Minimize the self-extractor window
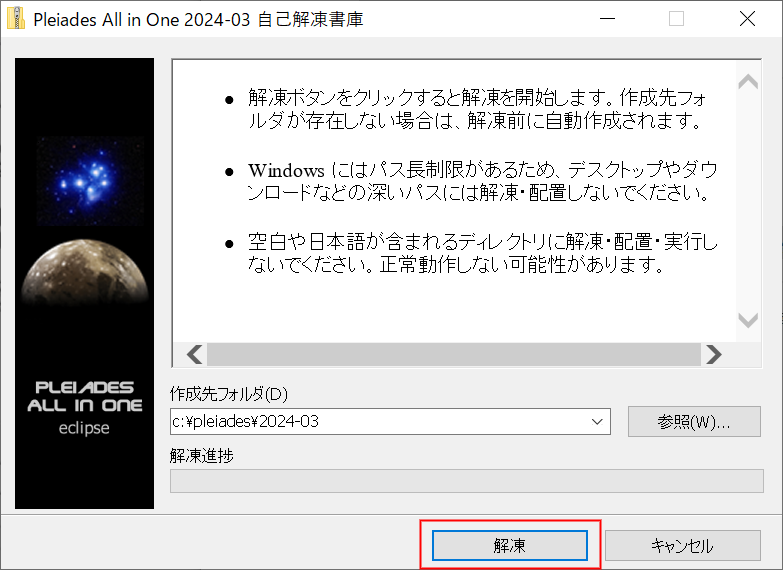Image resolution: width=783 pixels, height=570 pixels. pyautogui.click(x=607, y=18)
